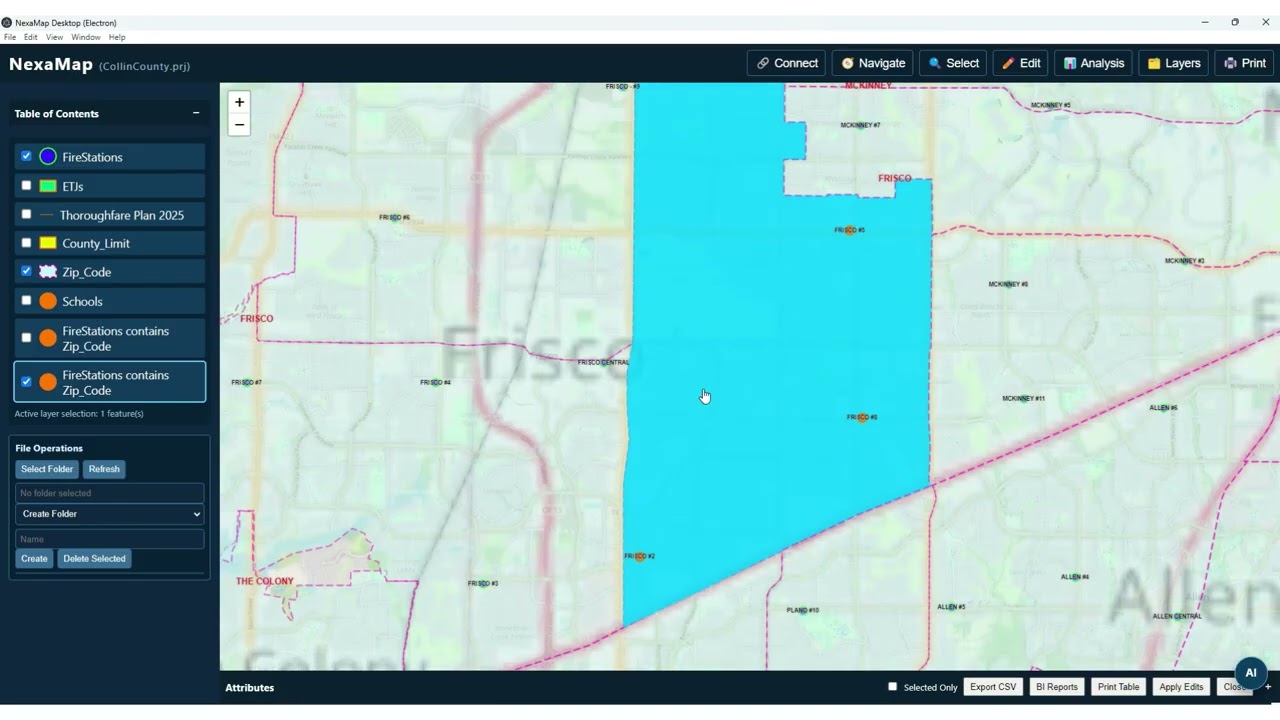Zoom out the map with minus button
1280x720 pixels.
coord(239,125)
